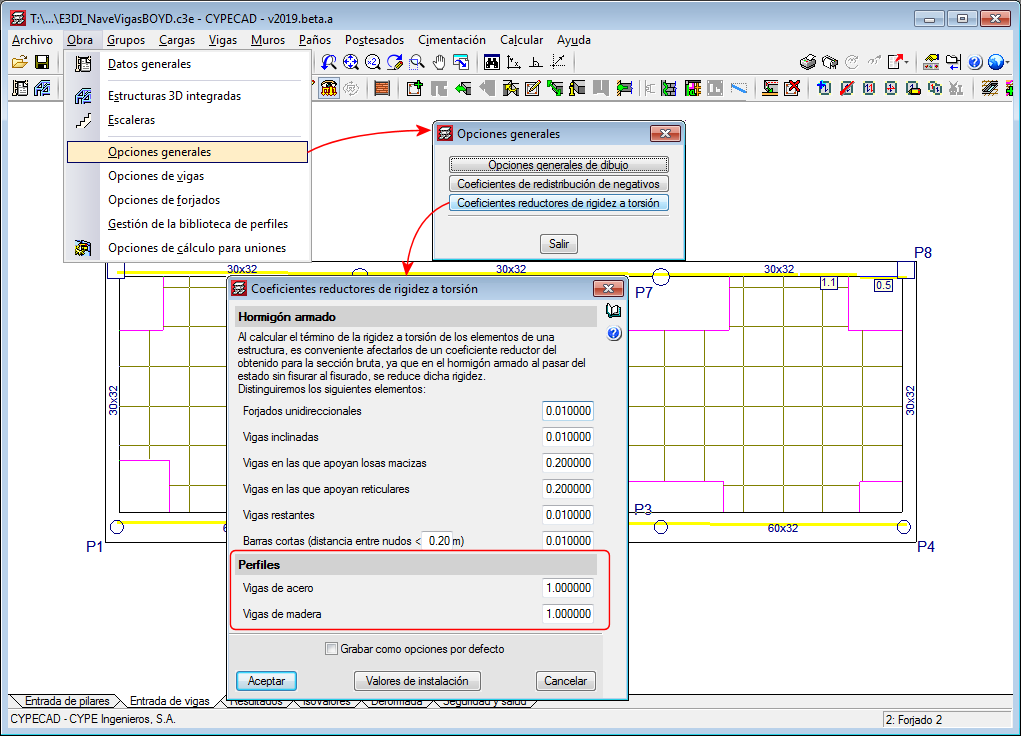Click the configuration icon with yellow hand
Screen dimensions: 1021x736
click(931, 63)
